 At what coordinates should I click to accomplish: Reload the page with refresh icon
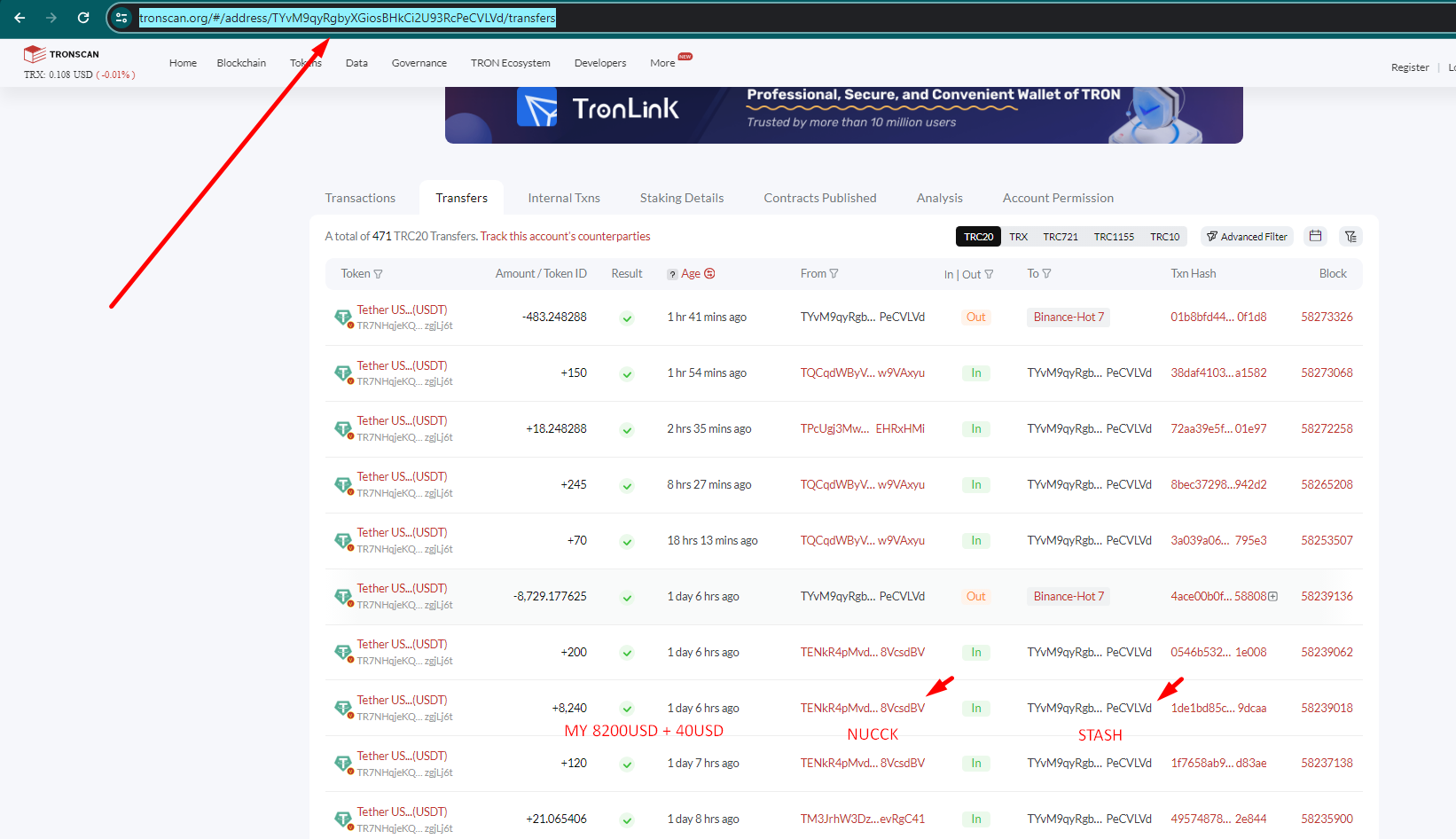tap(83, 18)
